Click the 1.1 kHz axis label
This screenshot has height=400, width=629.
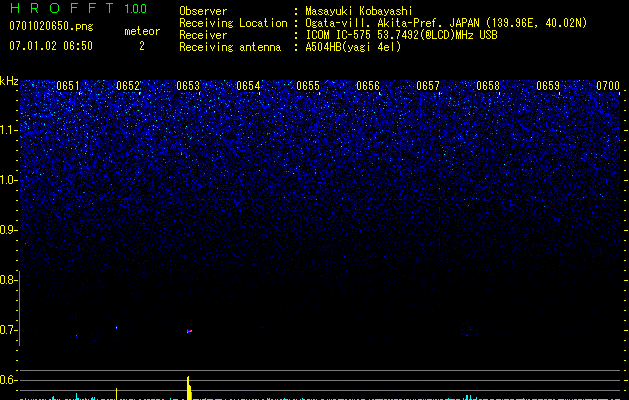9,131
